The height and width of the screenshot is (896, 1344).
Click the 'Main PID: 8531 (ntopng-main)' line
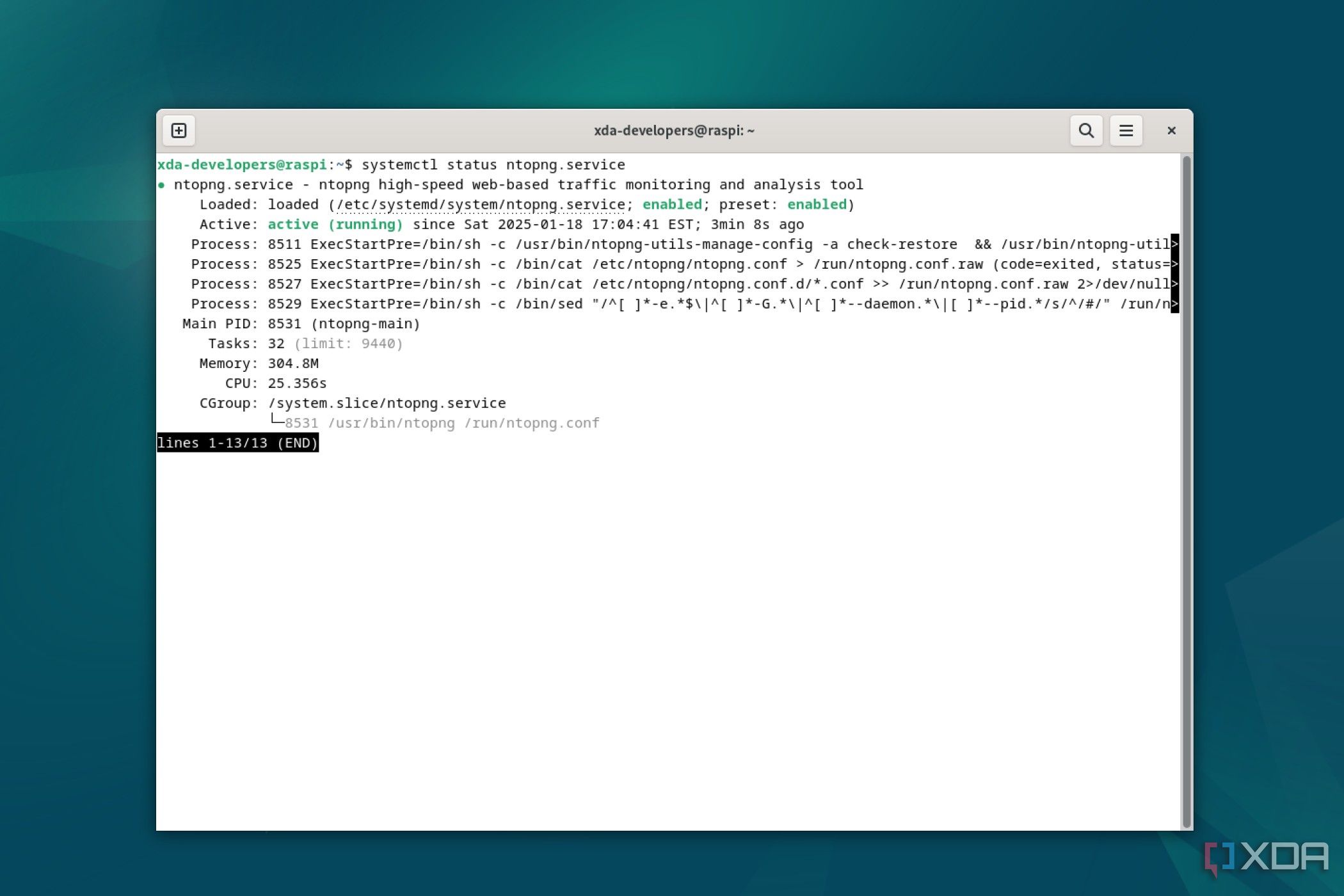coord(301,324)
